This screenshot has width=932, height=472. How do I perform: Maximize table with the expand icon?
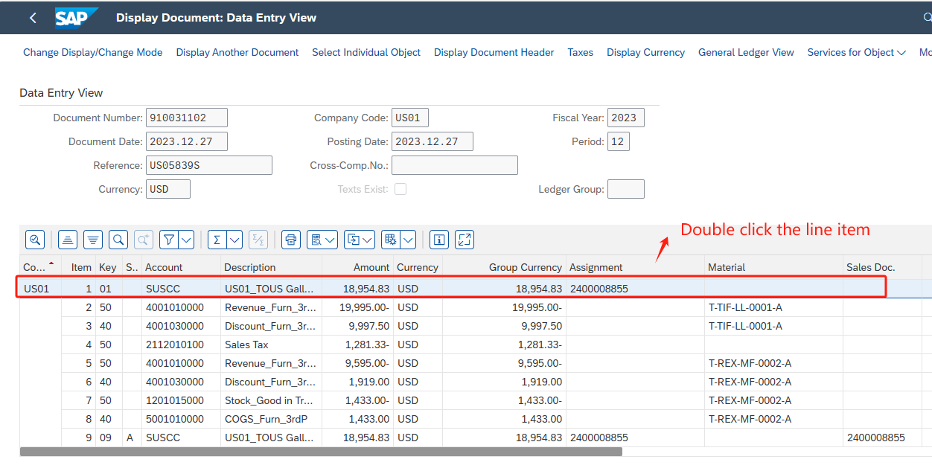coord(464,239)
